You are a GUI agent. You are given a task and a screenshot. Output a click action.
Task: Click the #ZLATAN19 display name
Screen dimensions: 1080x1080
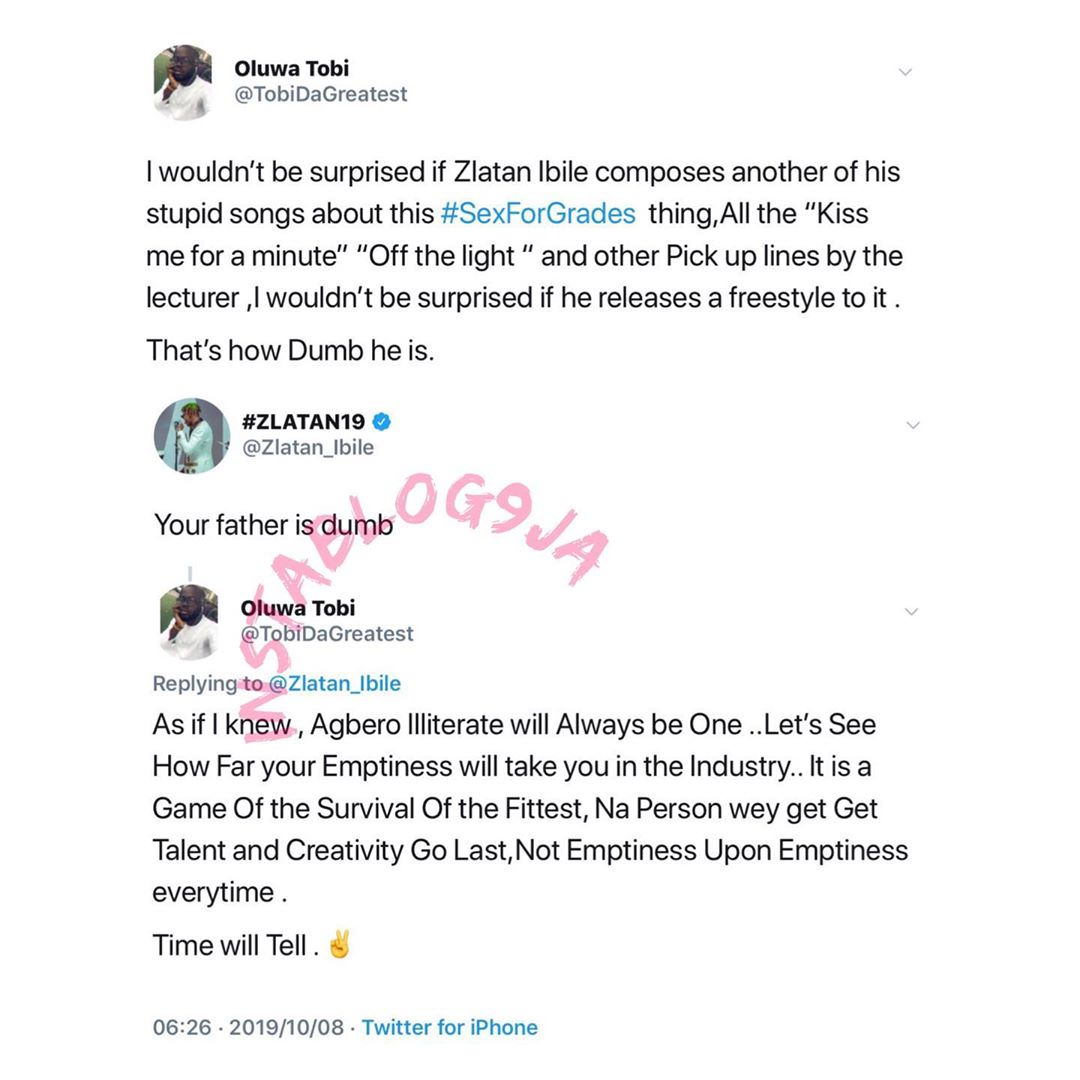303,421
